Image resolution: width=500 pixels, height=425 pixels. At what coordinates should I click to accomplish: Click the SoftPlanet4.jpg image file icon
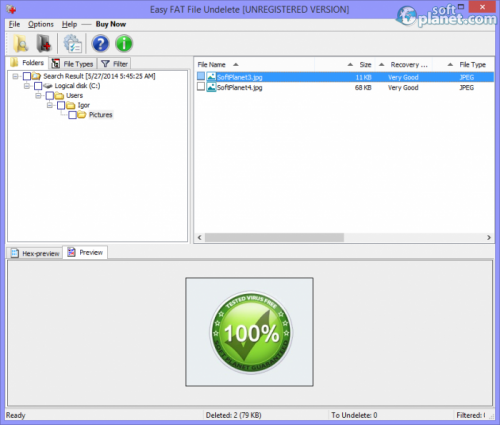211,87
